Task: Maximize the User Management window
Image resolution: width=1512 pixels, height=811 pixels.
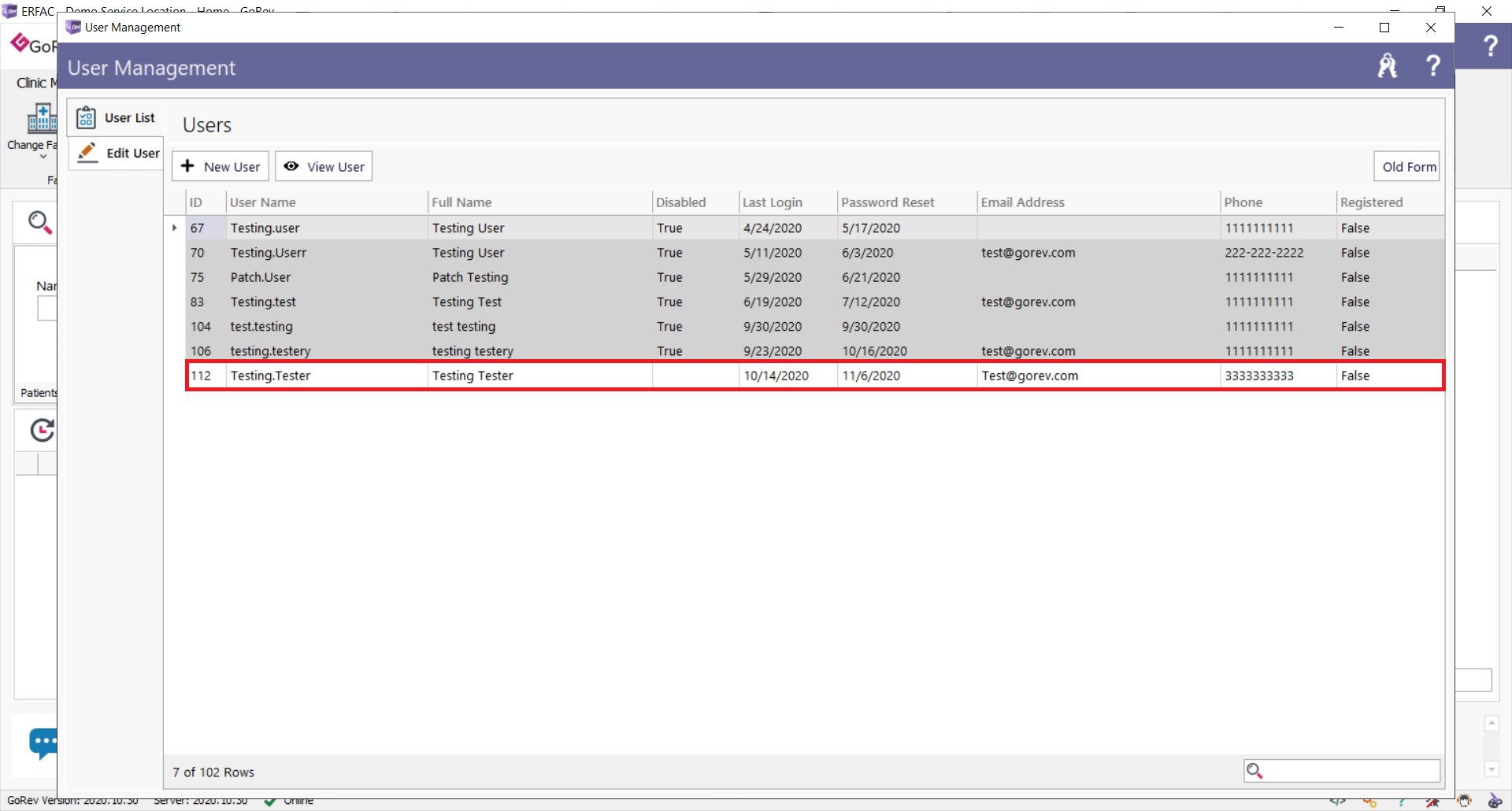Action: 1384,28
